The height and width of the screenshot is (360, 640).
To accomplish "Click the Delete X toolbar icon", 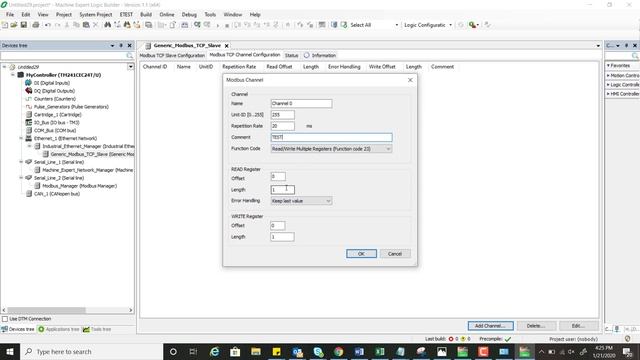I will [x=96, y=25].
